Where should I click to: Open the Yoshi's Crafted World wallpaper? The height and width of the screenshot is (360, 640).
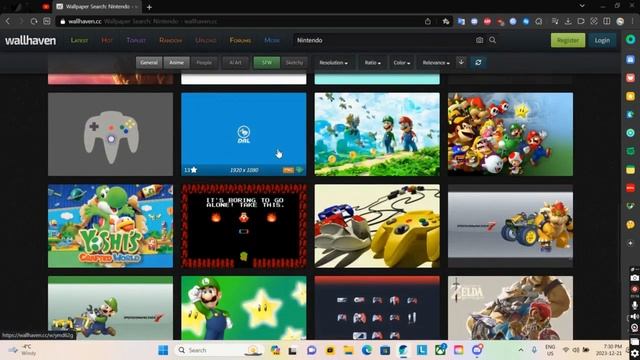tap(110, 226)
